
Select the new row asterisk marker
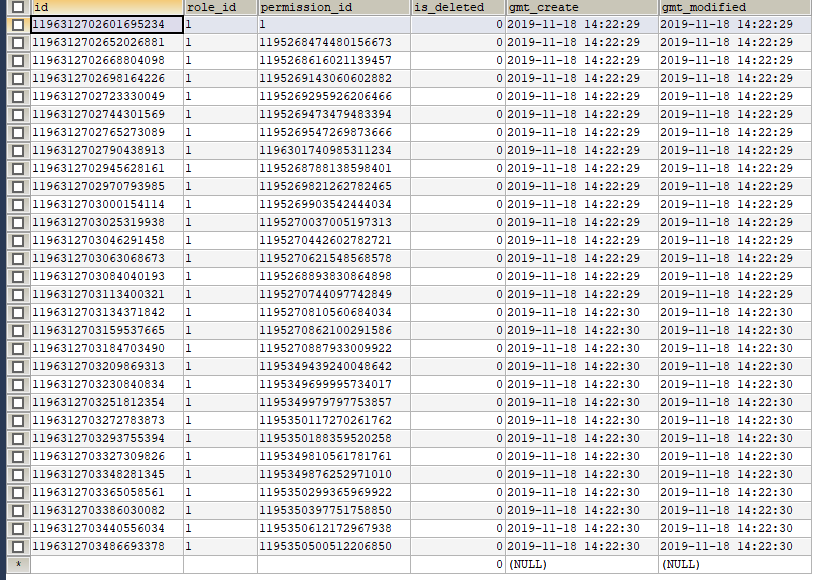(x=18, y=565)
